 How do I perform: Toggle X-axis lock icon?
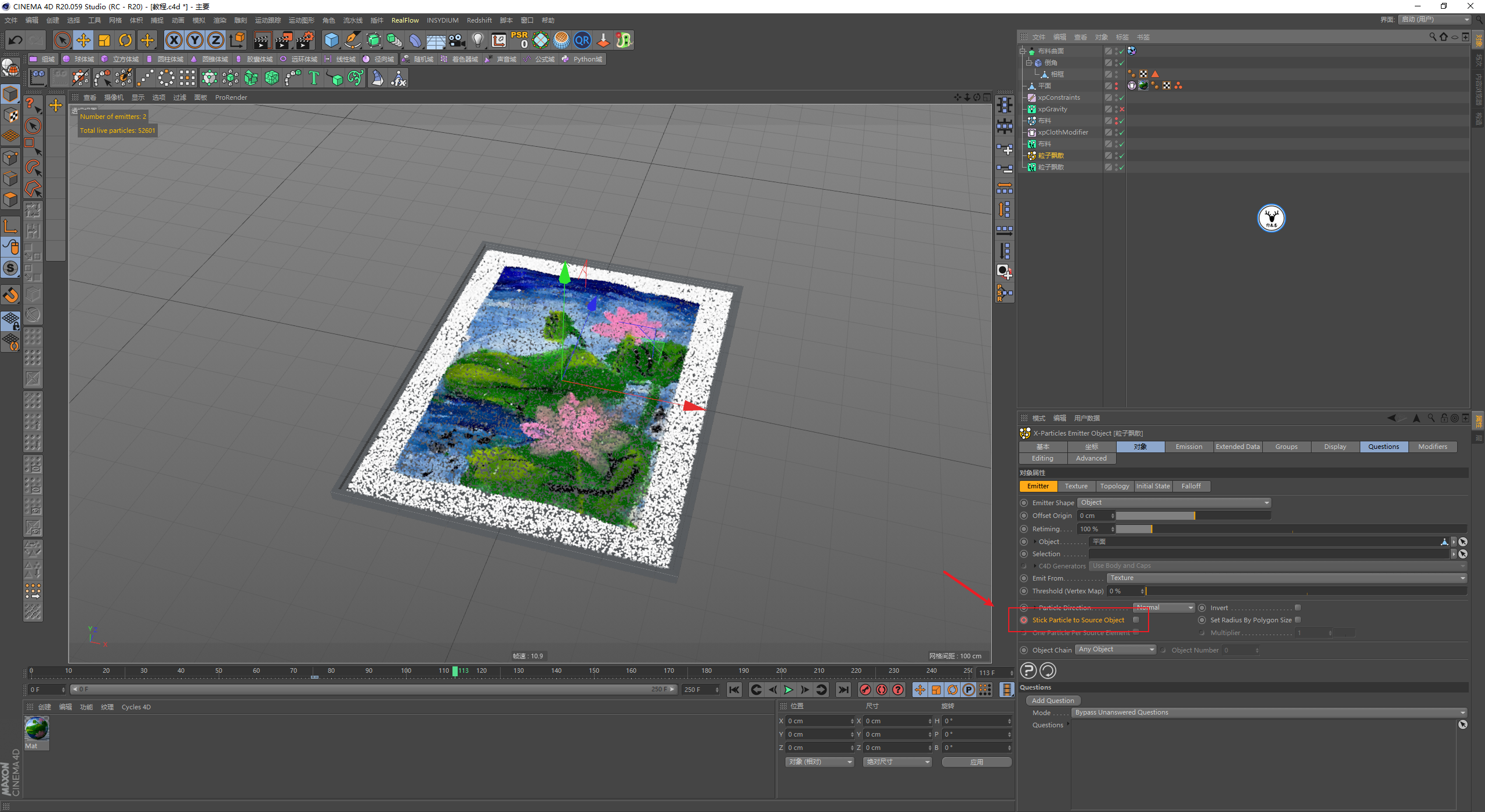coord(174,40)
